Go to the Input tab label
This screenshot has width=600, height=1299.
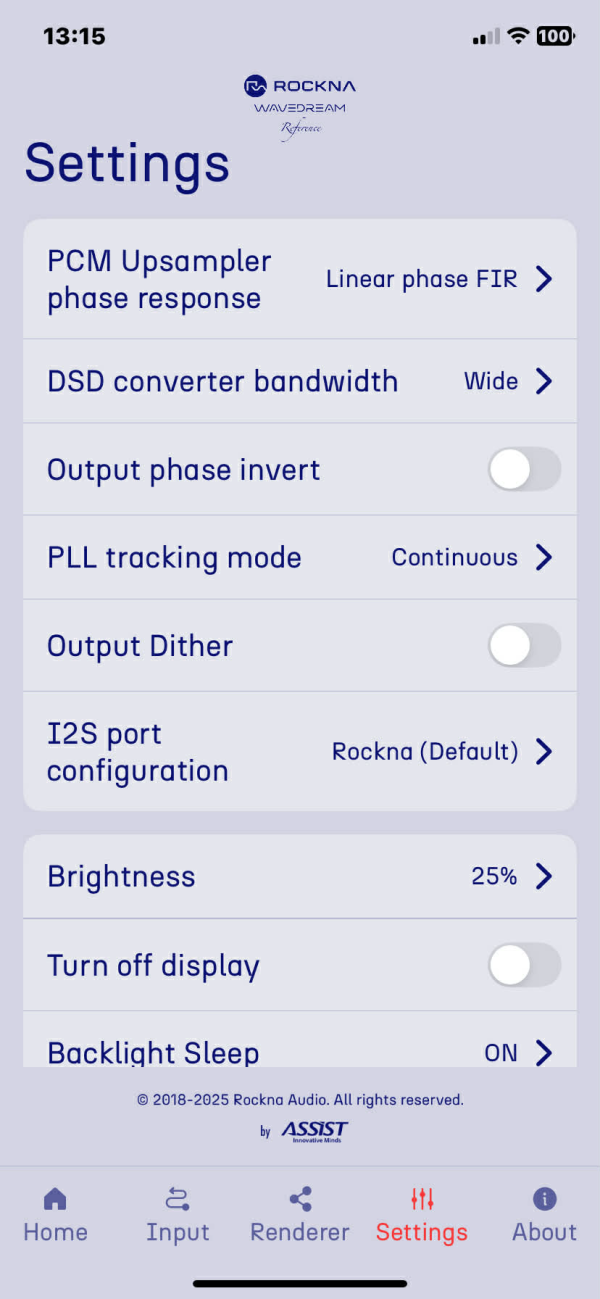[178, 1232]
